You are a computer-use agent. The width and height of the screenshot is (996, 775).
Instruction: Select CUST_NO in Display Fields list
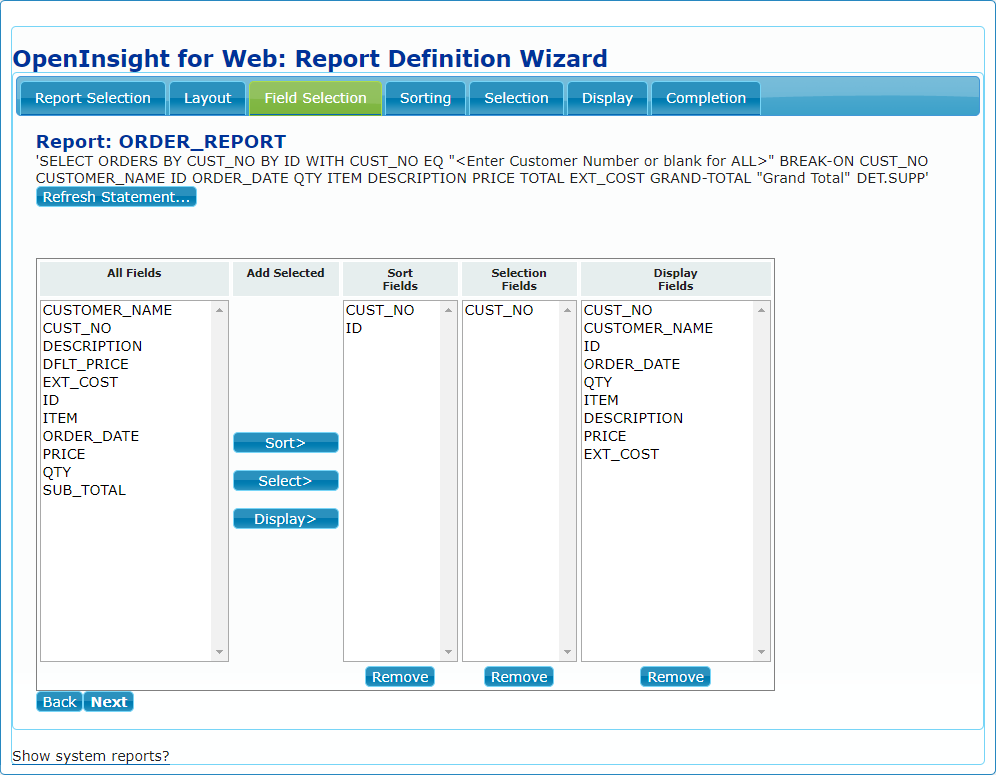668,310
